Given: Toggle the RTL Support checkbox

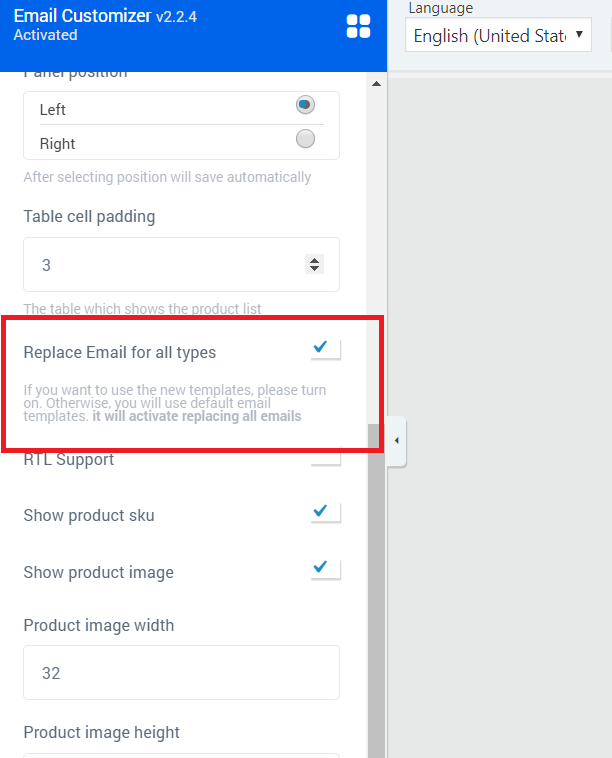Looking at the screenshot, I should 325,457.
